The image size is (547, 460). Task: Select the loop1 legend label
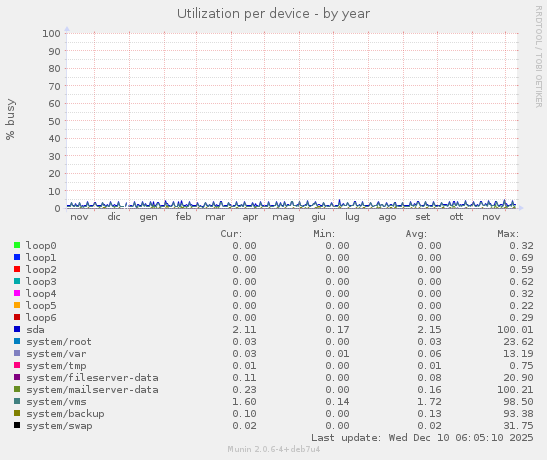click(41, 257)
